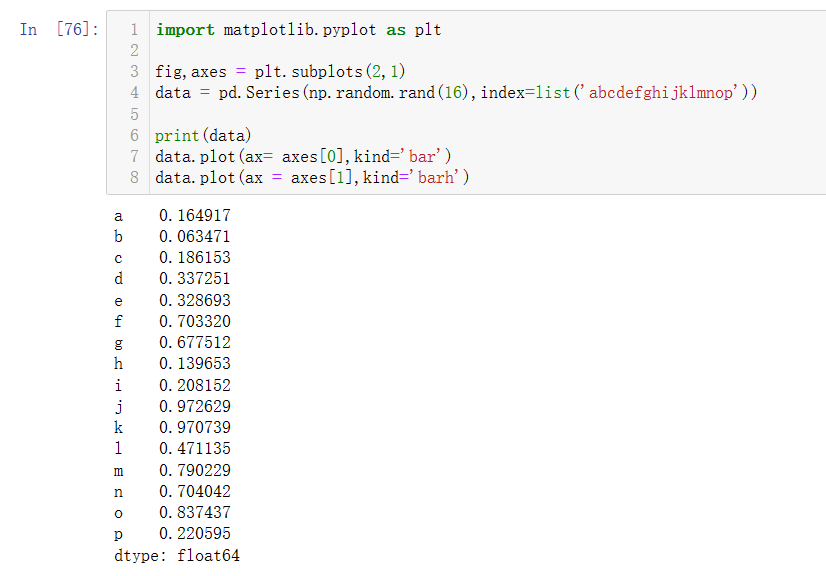The width and height of the screenshot is (826, 576).
Task: Click output value 0.220595 for p
Action: pyautogui.click(x=195, y=533)
